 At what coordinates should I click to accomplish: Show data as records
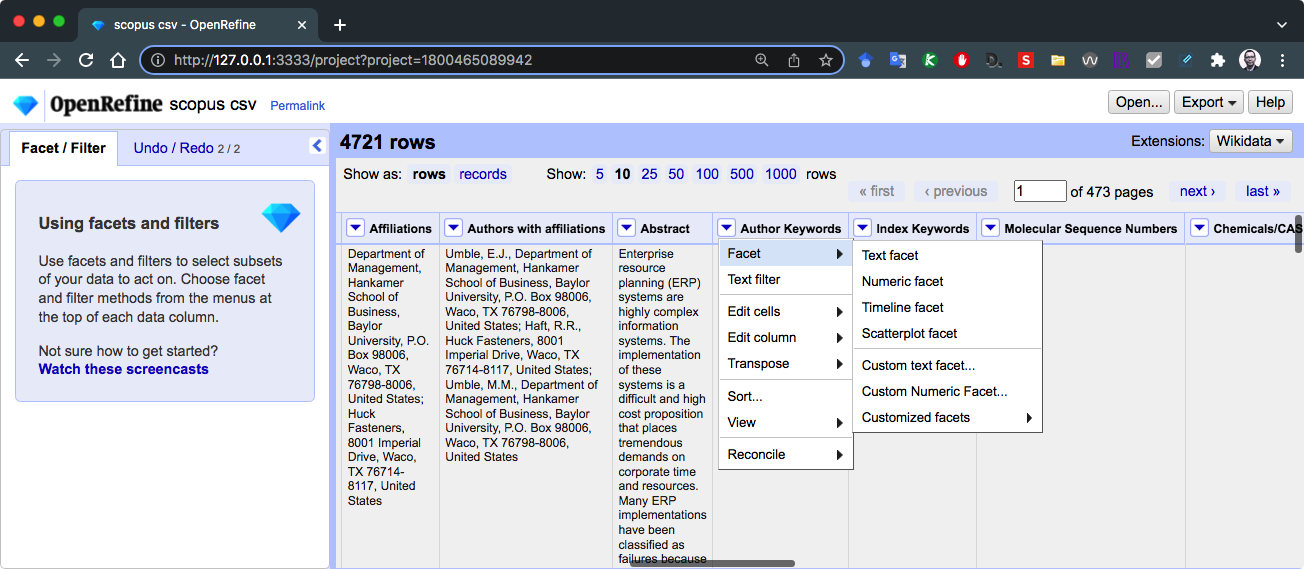click(483, 174)
